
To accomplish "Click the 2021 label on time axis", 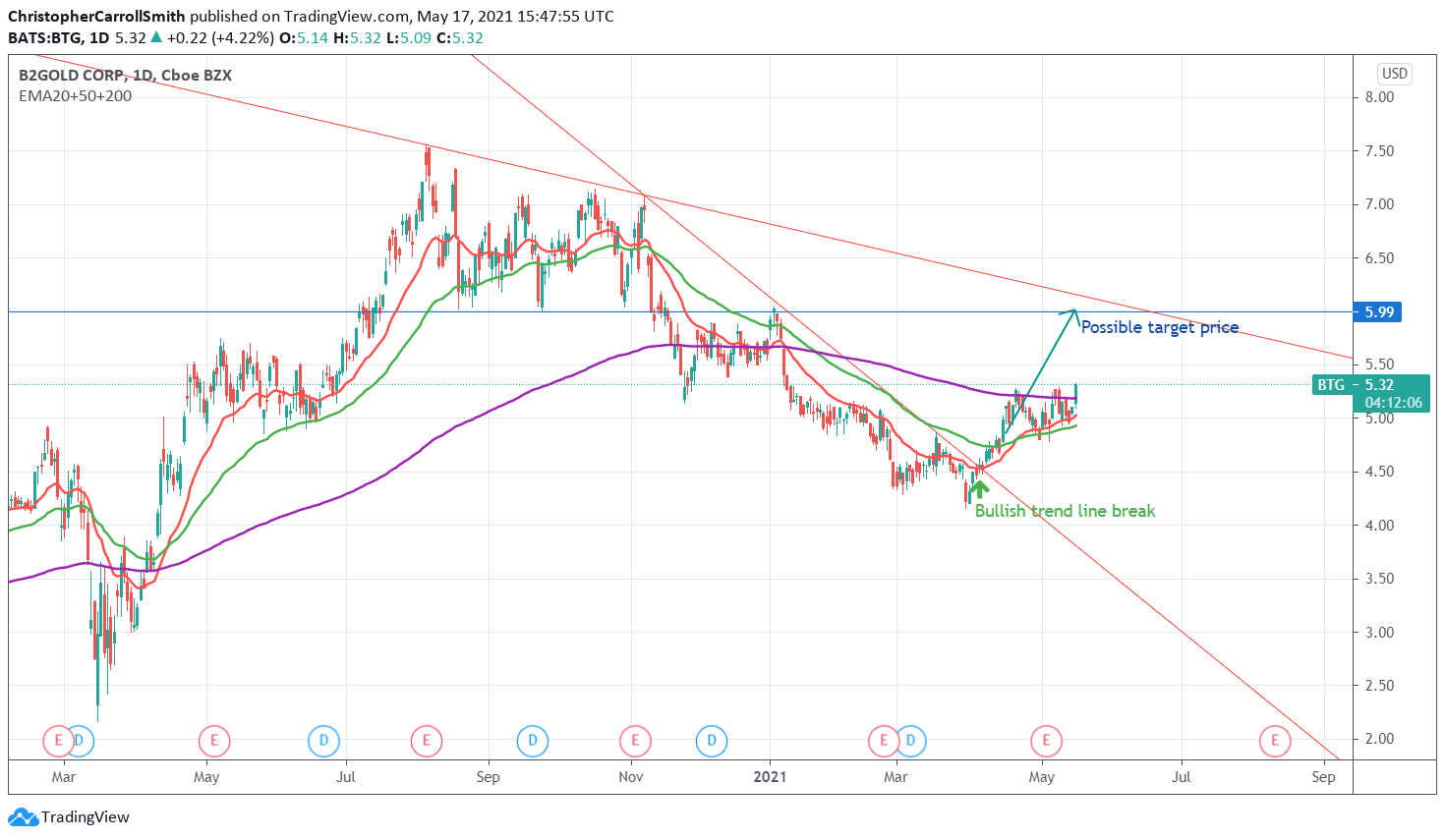I will (x=770, y=777).
